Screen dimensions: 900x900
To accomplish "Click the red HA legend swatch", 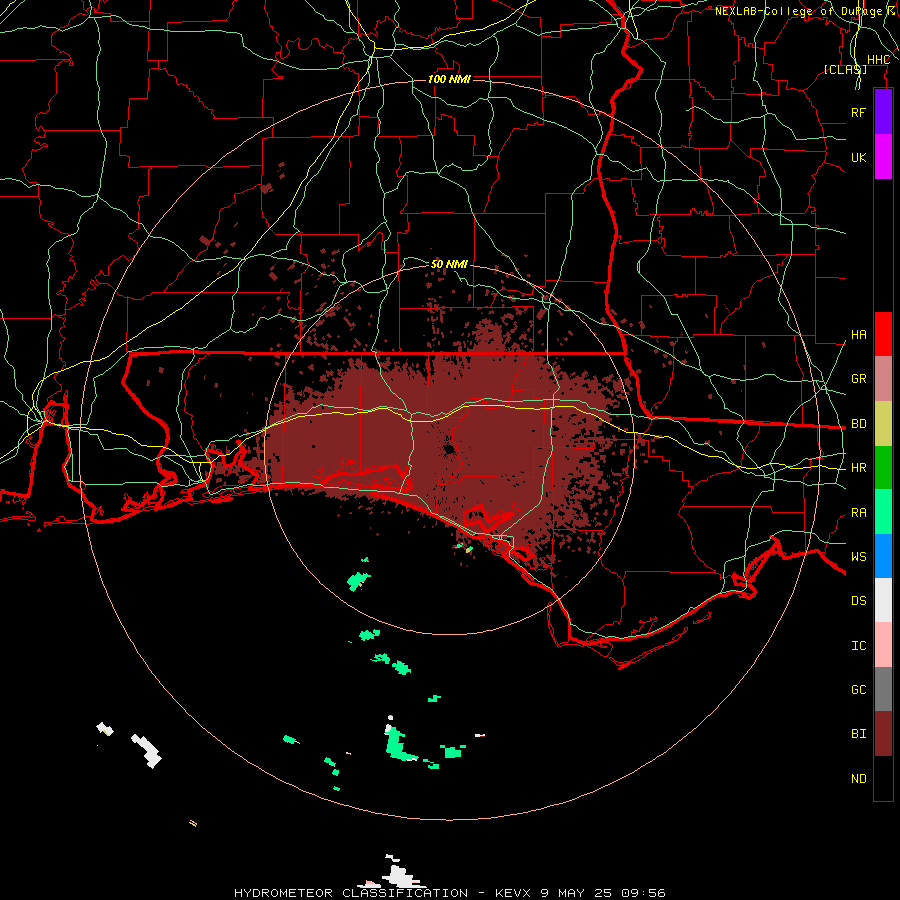I will 883,334.
